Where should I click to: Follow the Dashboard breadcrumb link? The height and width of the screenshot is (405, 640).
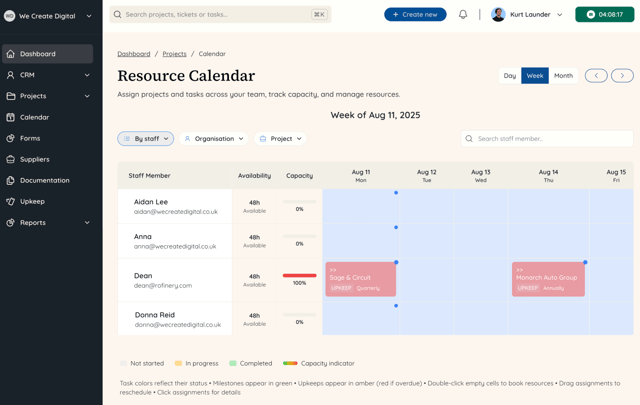134,54
